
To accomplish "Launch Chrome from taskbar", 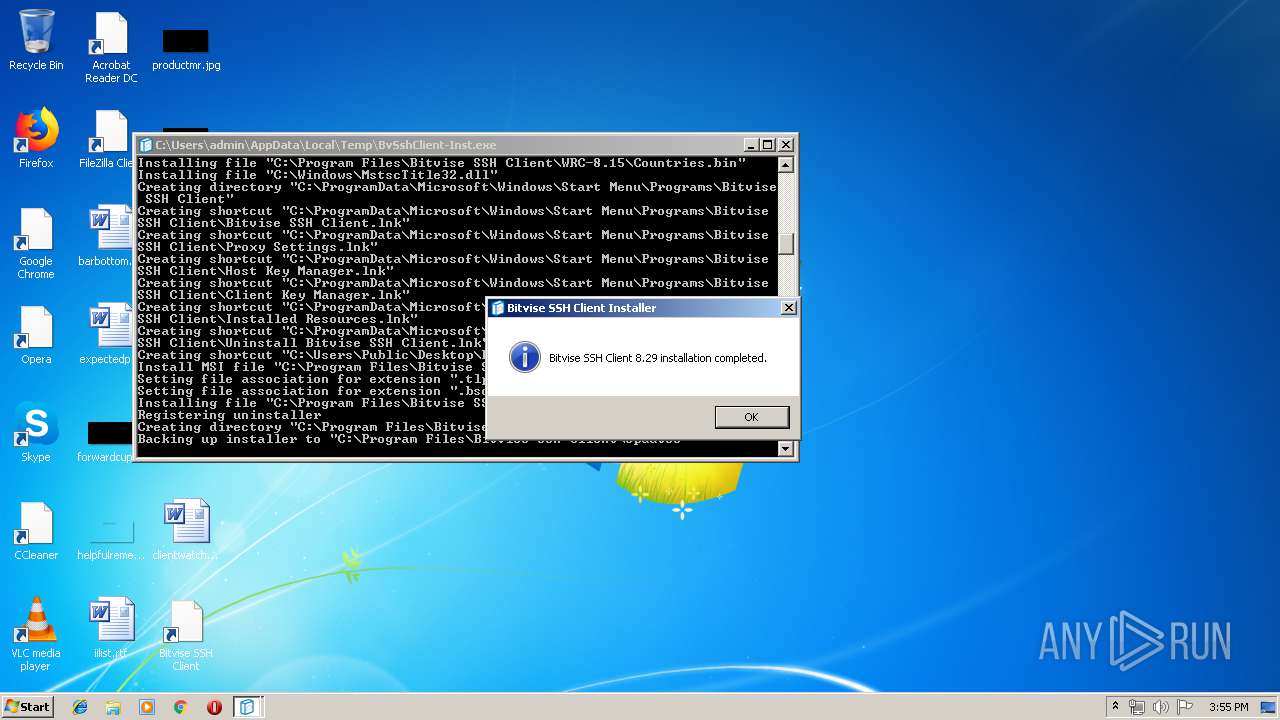I will [180, 707].
